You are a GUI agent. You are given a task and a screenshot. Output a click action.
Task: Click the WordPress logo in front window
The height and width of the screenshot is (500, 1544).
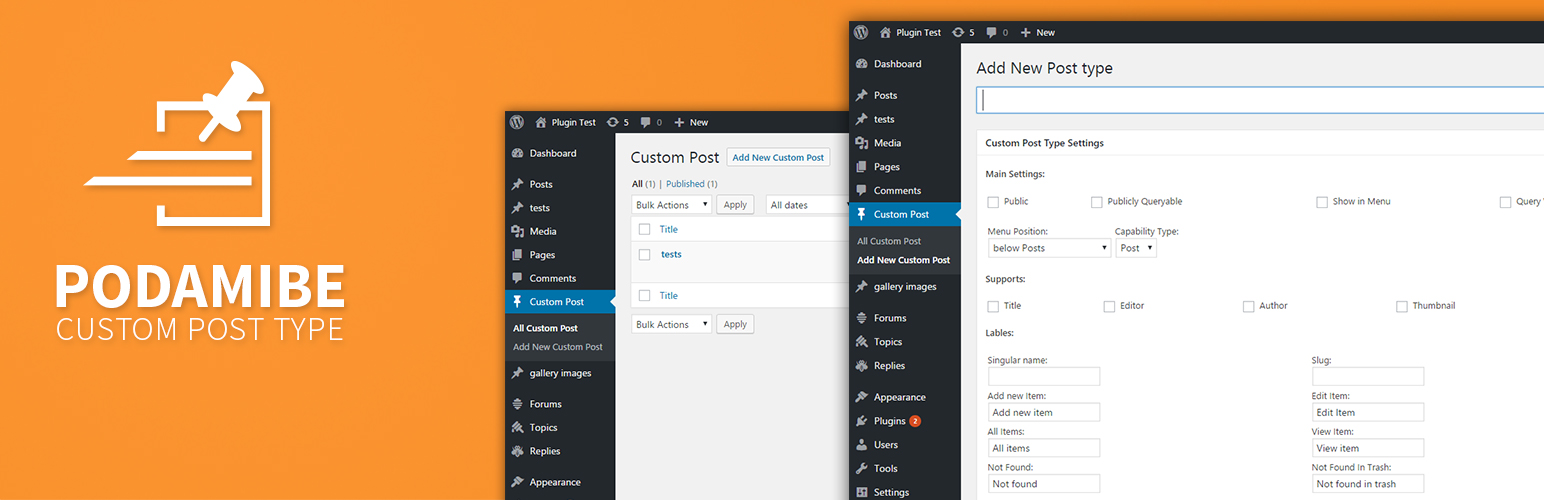pos(861,32)
